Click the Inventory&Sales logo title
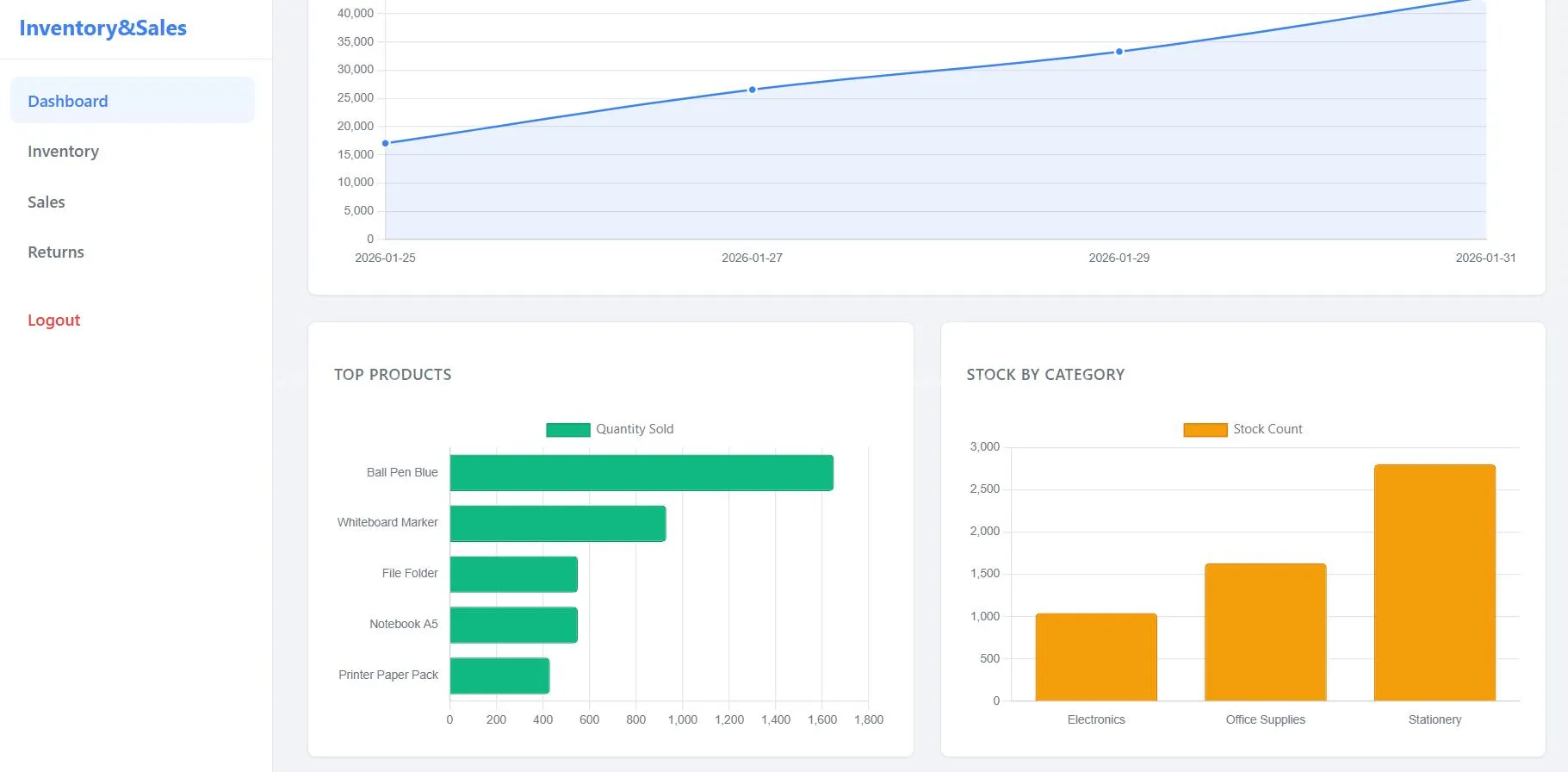1568x772 pixels. (x=102, y=28)
